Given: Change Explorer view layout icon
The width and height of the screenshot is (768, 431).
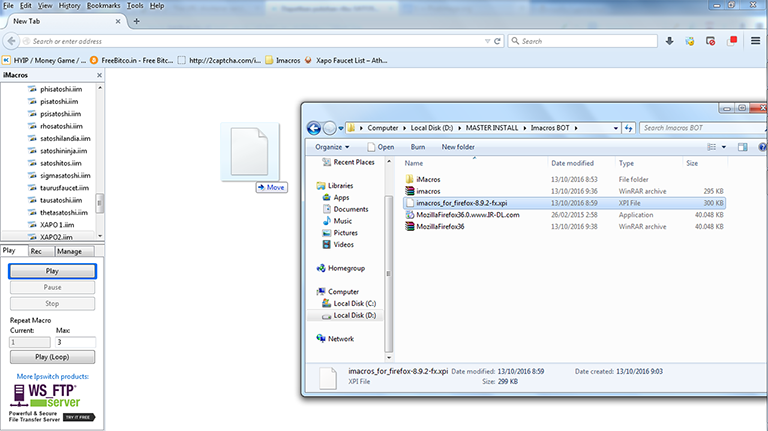Looking at the screenshot, I should pyautogui.click(x=712, y=147).
